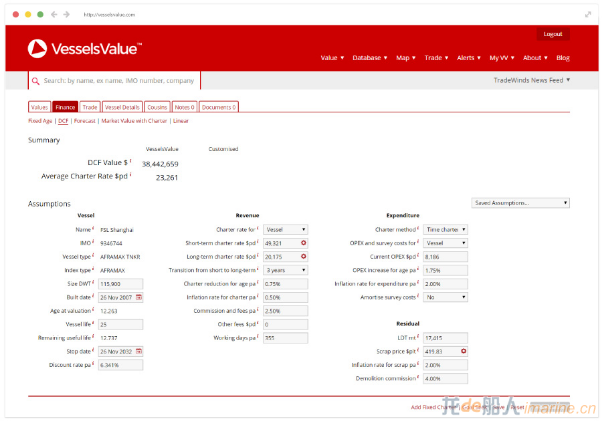Screen dimensions: 602x421
Task: Reset the long-term charter rate value
Action: point(303,256)
